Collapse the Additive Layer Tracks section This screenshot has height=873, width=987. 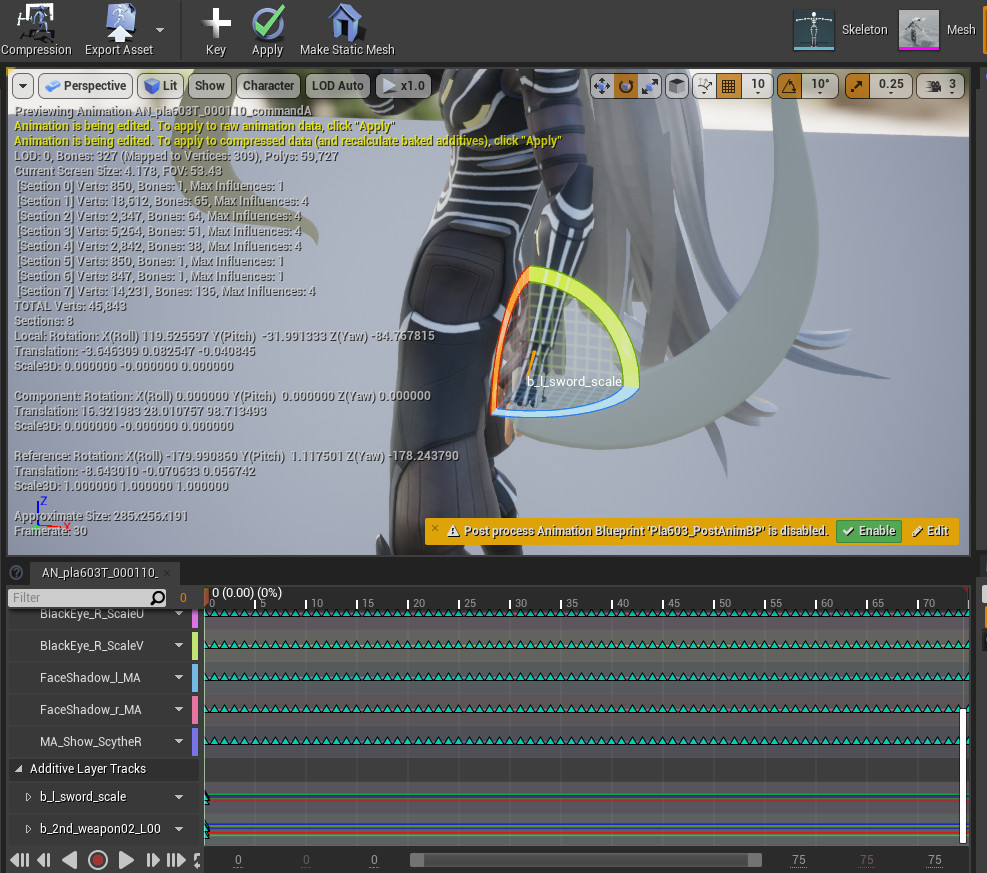18,768
